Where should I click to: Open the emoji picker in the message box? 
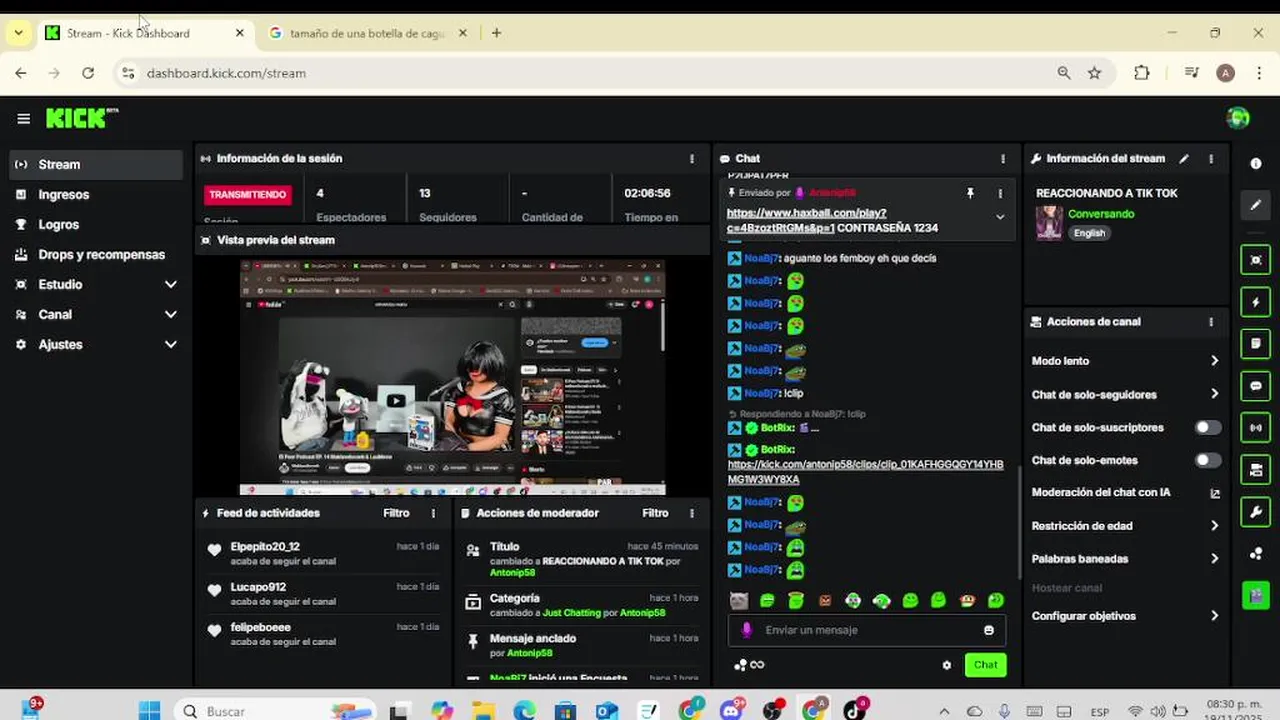989,630
